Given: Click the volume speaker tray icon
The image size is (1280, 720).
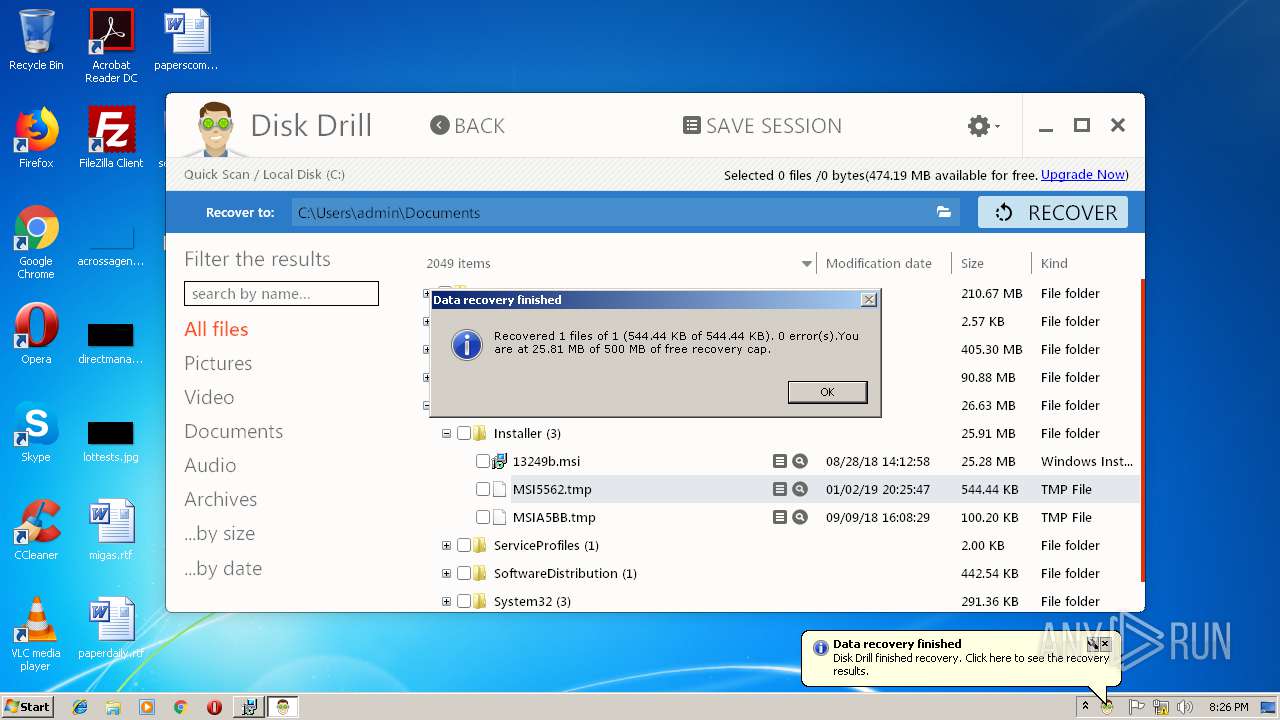Looking at the screenshot, I should click(x=1185, y=707).
